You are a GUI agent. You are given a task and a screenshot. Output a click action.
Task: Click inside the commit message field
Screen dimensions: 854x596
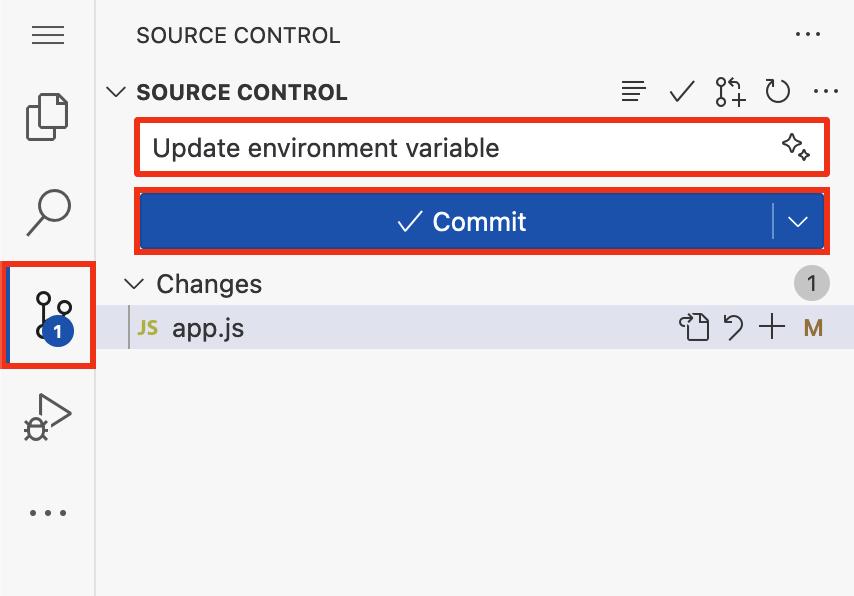(400, 147)
